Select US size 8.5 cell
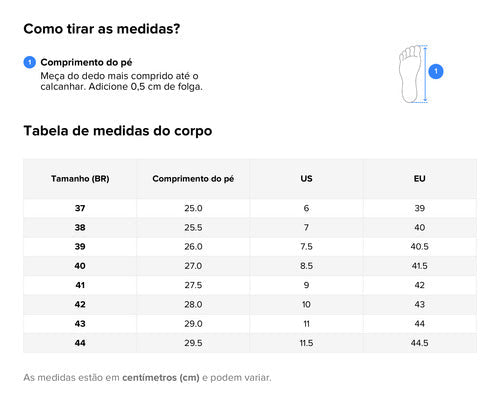Viewport: 500px width, 406px height. click(306, 266)
